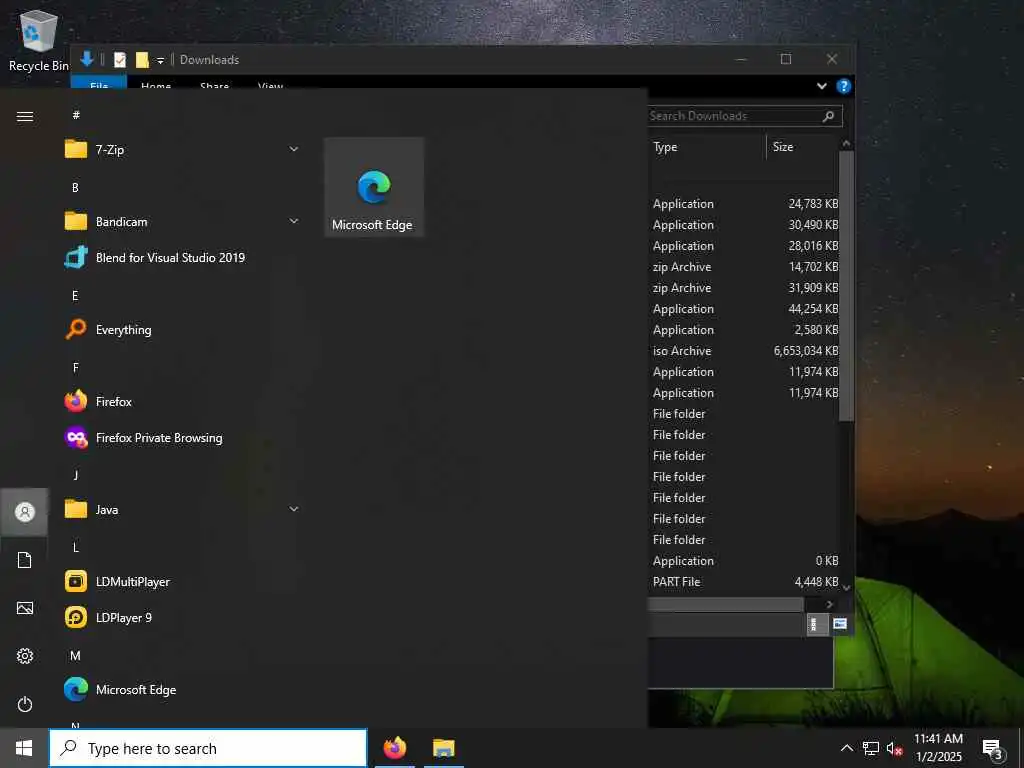Select the PART File row

(x=744, y=581)
